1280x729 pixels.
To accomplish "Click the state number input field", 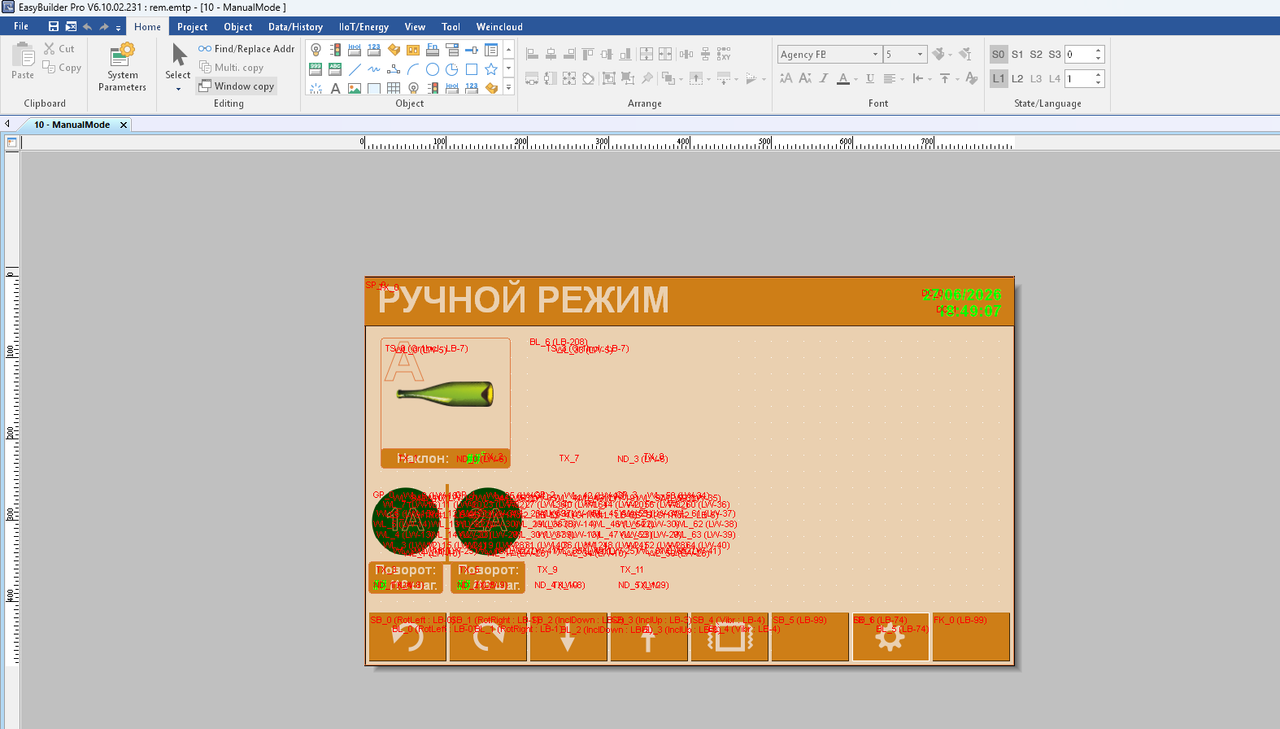I will pyautogui.click(x=1079, y=54).
